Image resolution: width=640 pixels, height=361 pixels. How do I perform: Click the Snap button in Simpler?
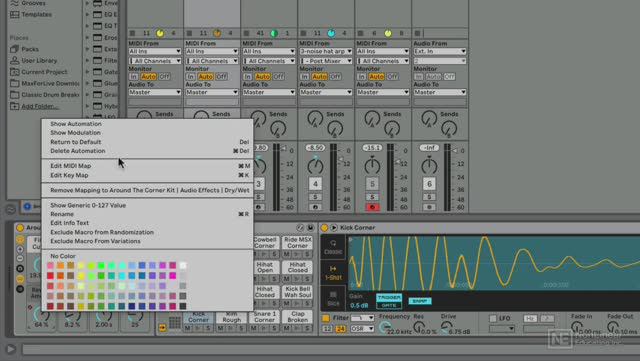tap(420, 301)
